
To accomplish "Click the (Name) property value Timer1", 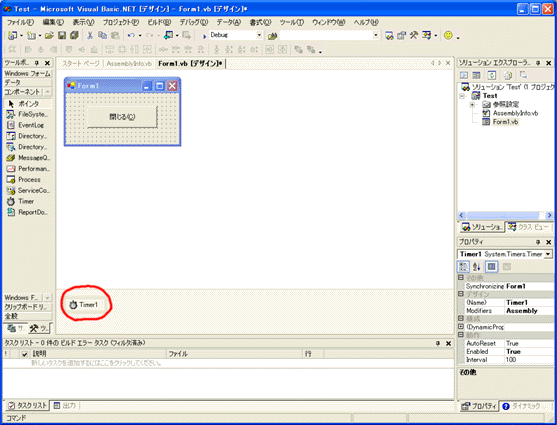I will click(x=529, y=302).
